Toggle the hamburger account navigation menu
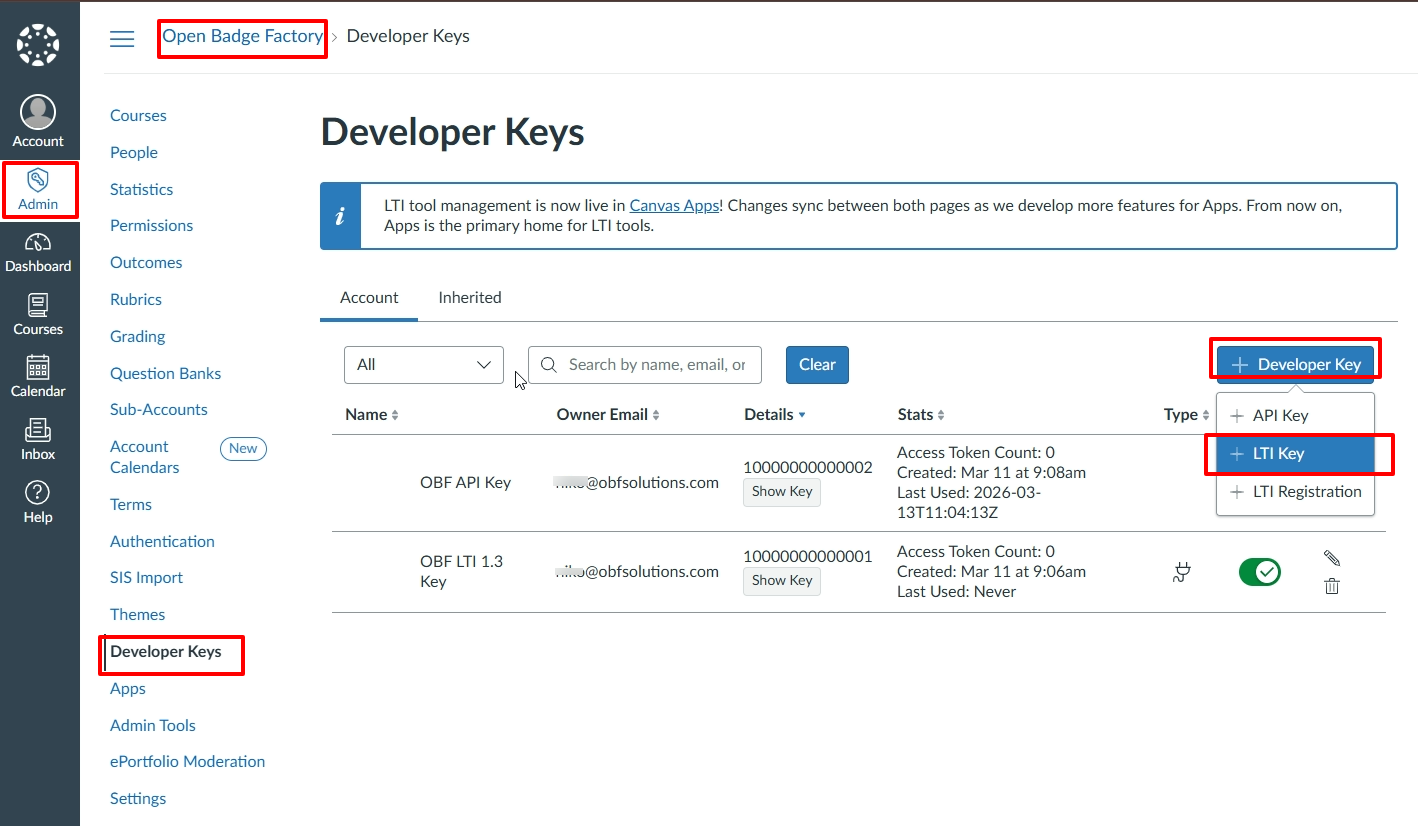 click(x=122, y=38)
